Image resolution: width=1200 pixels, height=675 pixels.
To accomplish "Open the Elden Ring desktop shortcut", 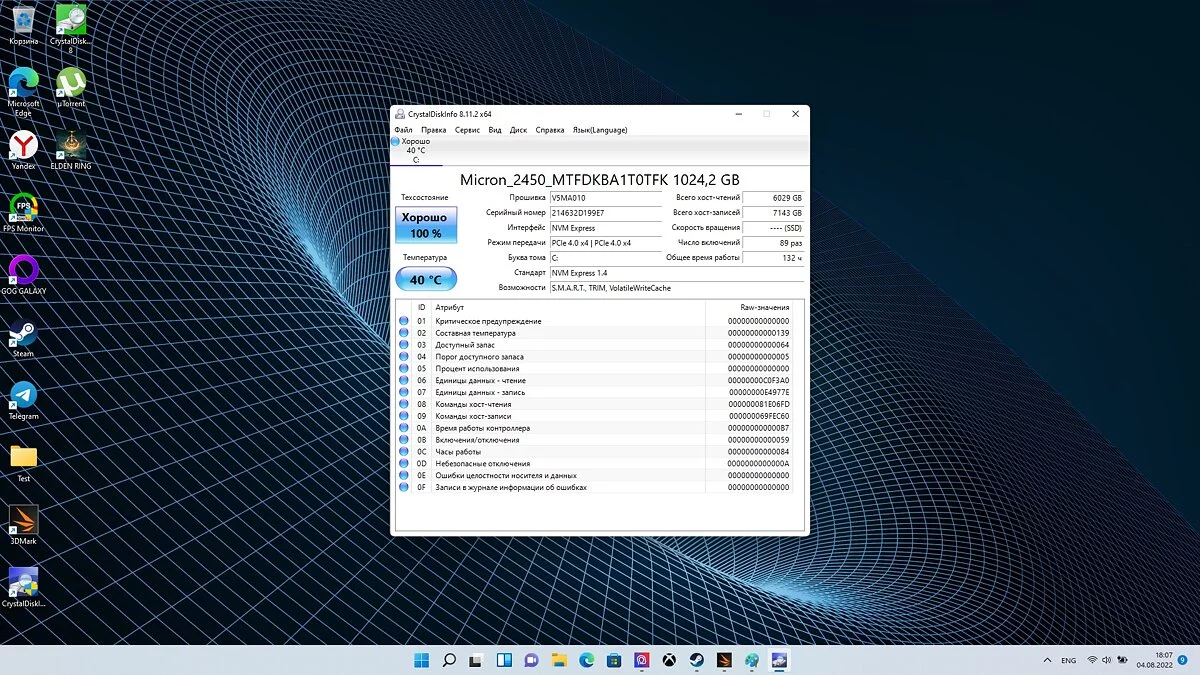I will point(71,145).
